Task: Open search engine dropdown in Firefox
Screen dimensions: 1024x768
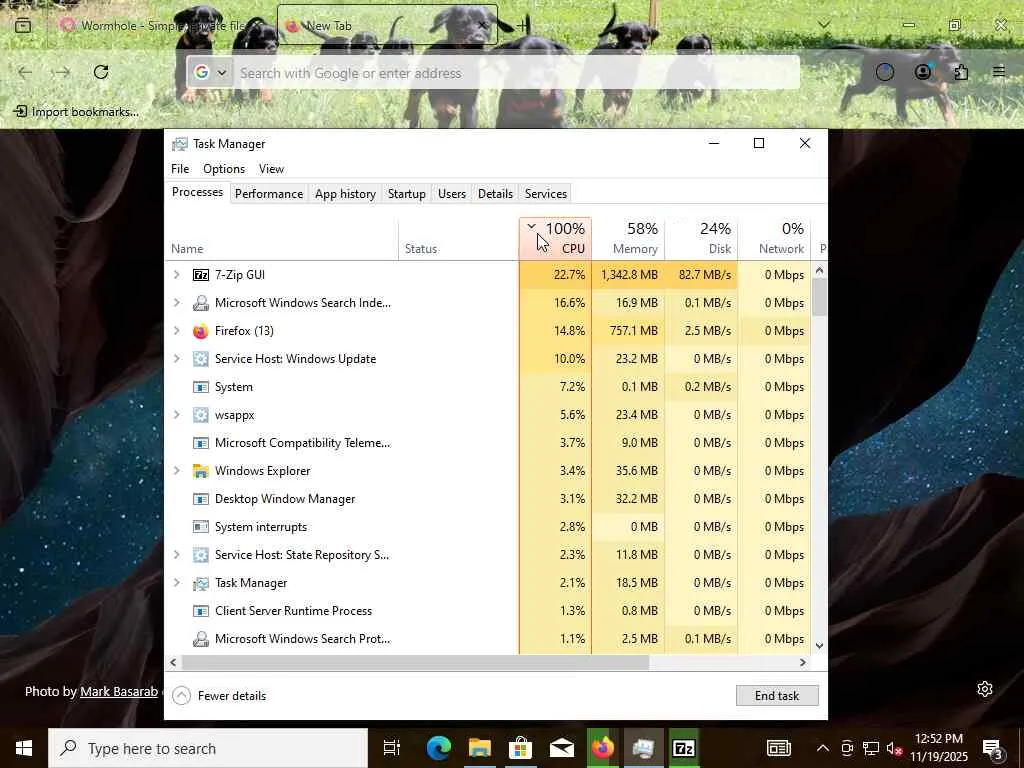Action: pyautogui.click(x=210, y=72)
